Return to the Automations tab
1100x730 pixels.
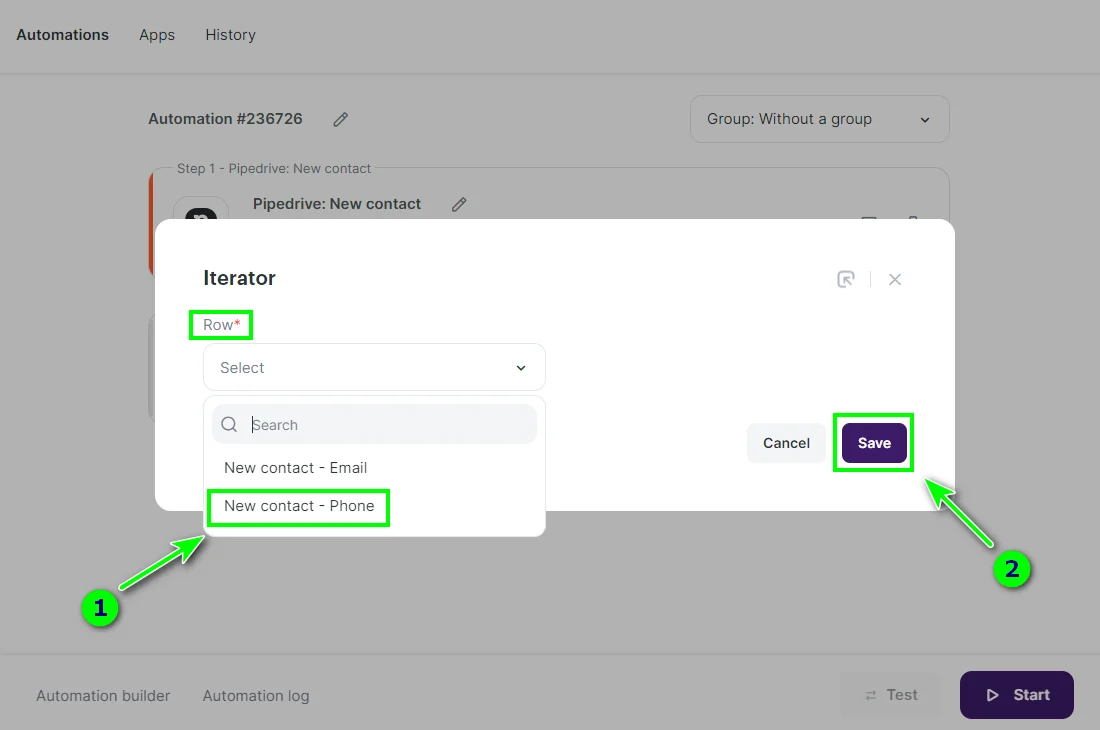(x=62, y=35)
